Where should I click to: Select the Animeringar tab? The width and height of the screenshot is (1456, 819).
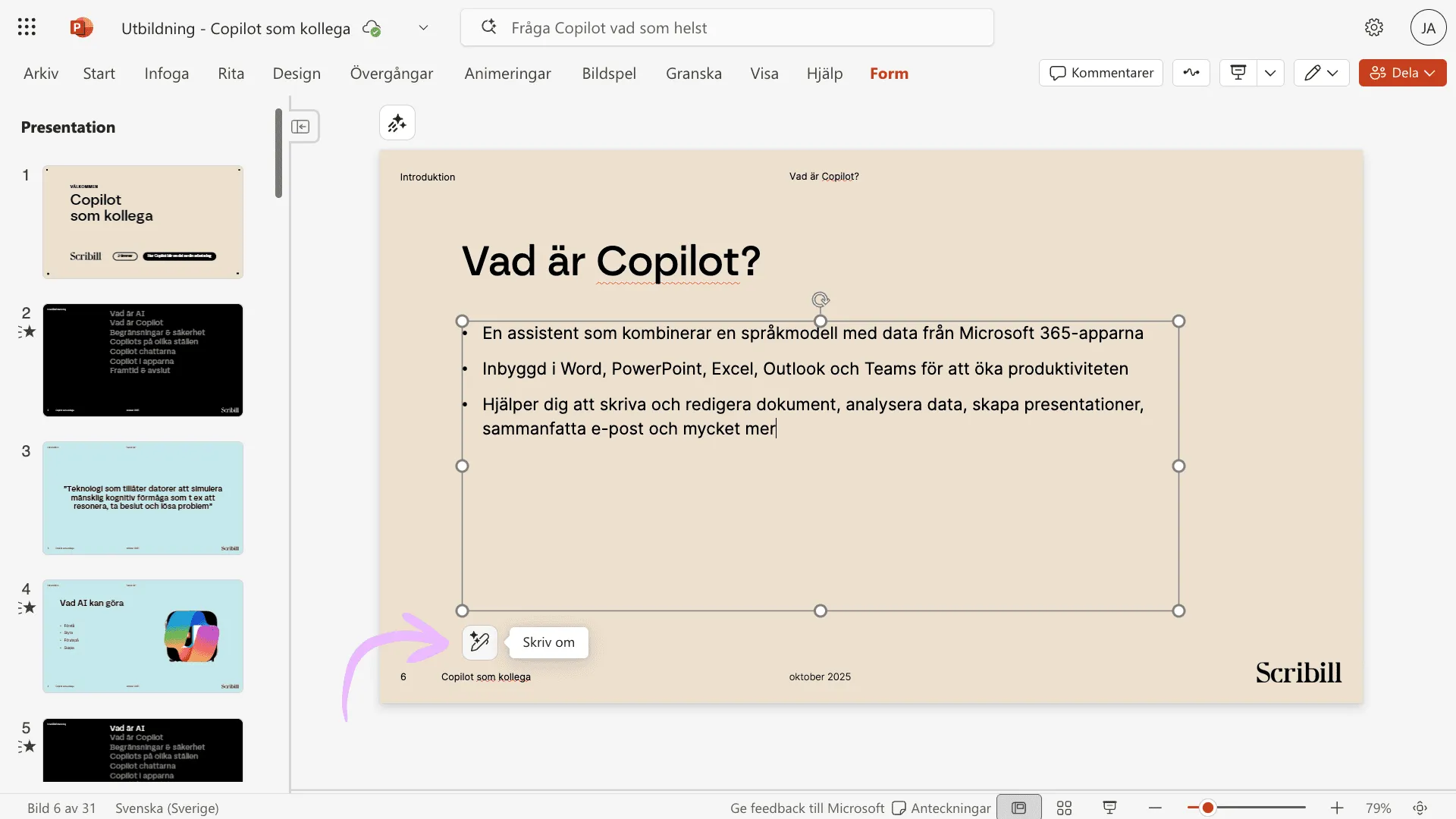tap(507, 74)
